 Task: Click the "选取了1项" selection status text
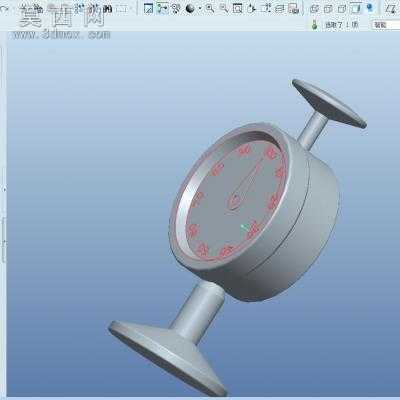(342, 25)
